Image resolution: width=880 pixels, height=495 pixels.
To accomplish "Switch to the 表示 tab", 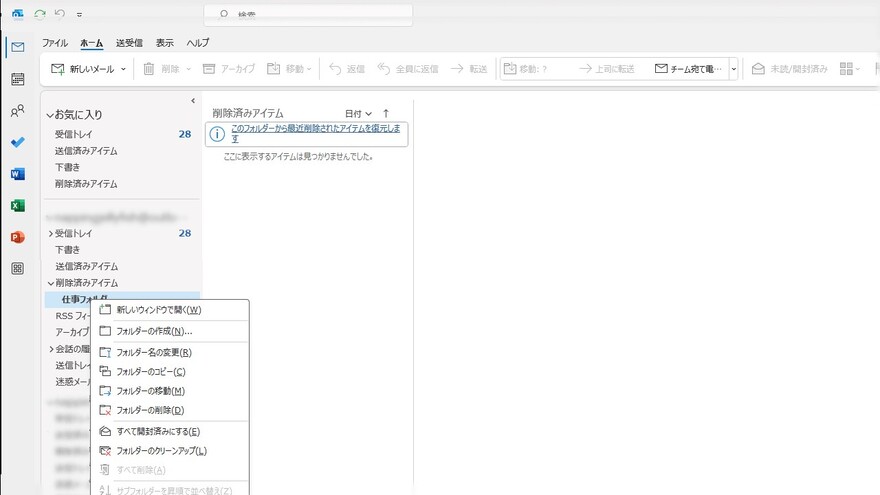I will point(164,43).
